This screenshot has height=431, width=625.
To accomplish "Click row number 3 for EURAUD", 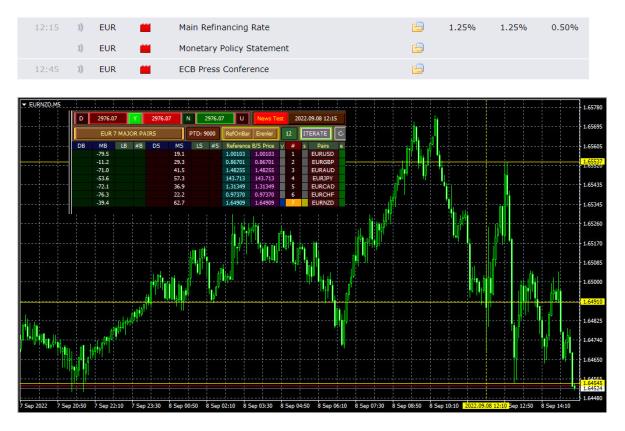I will pyautogui.click(x=293, y=170).
